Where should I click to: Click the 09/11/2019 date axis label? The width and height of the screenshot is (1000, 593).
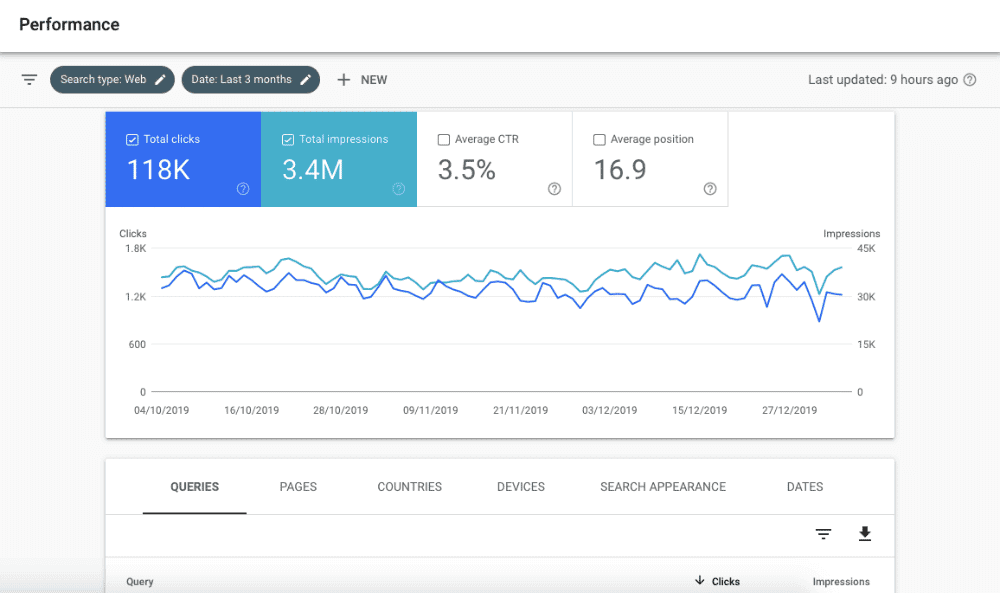430,411
